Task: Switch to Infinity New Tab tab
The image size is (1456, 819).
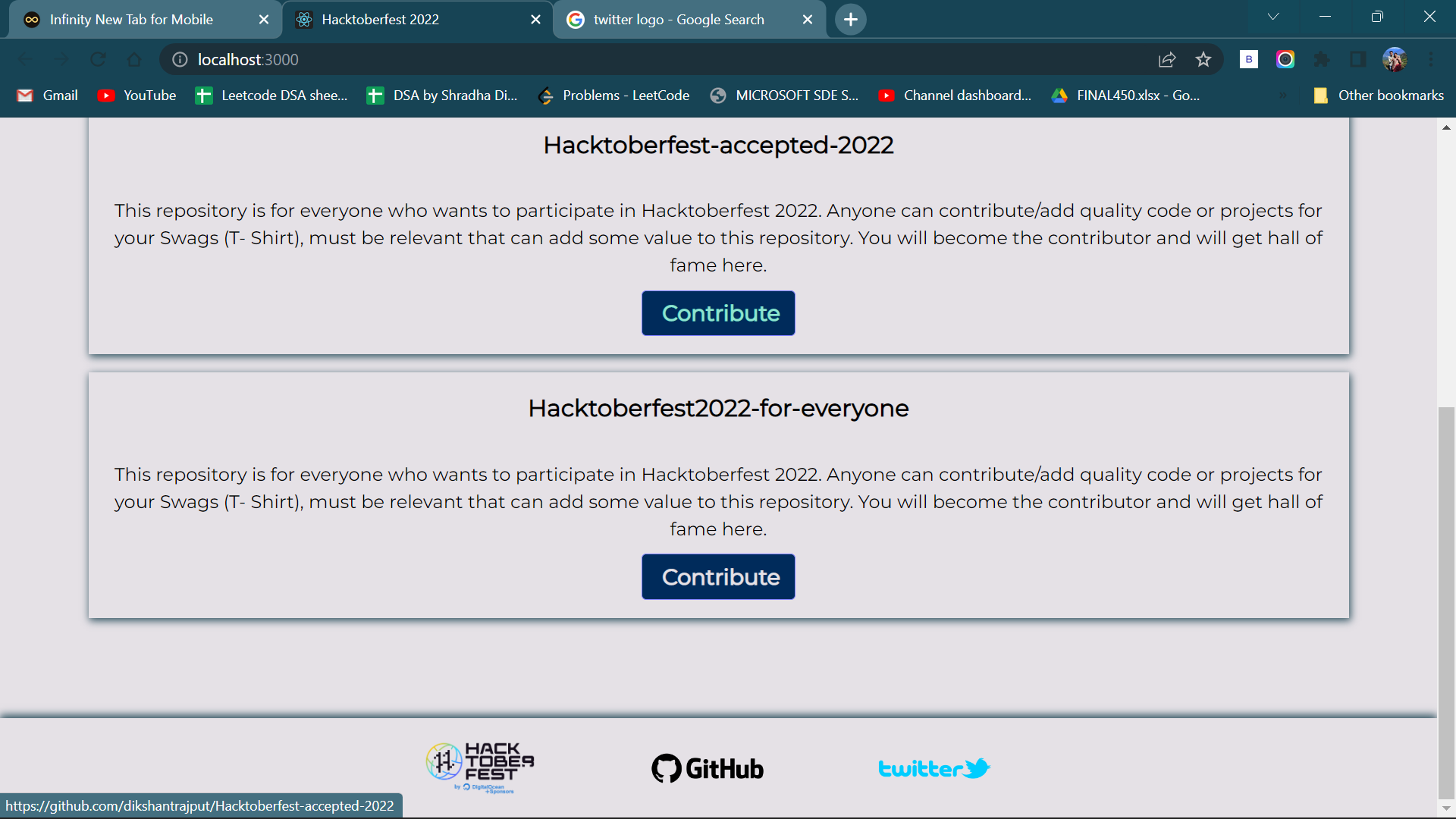Action: pos(131,20)
